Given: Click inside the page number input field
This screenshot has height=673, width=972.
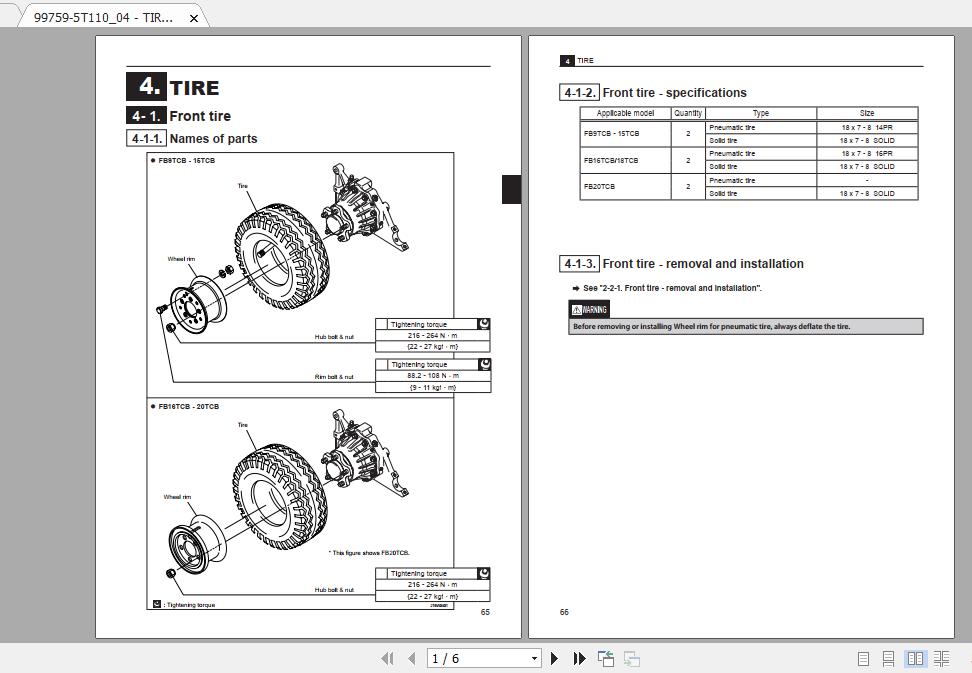Looking at the screenshot, I should tap(470, 658).
